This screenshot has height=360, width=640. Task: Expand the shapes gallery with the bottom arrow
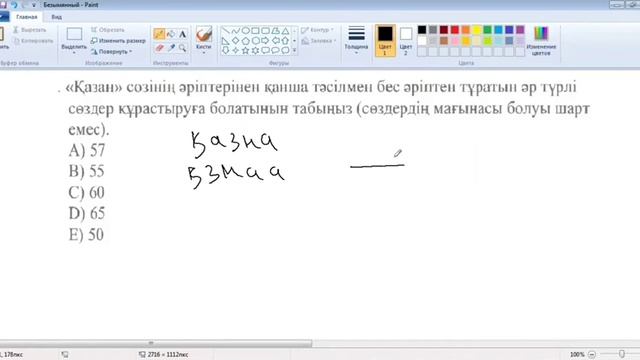pos(294,50)
